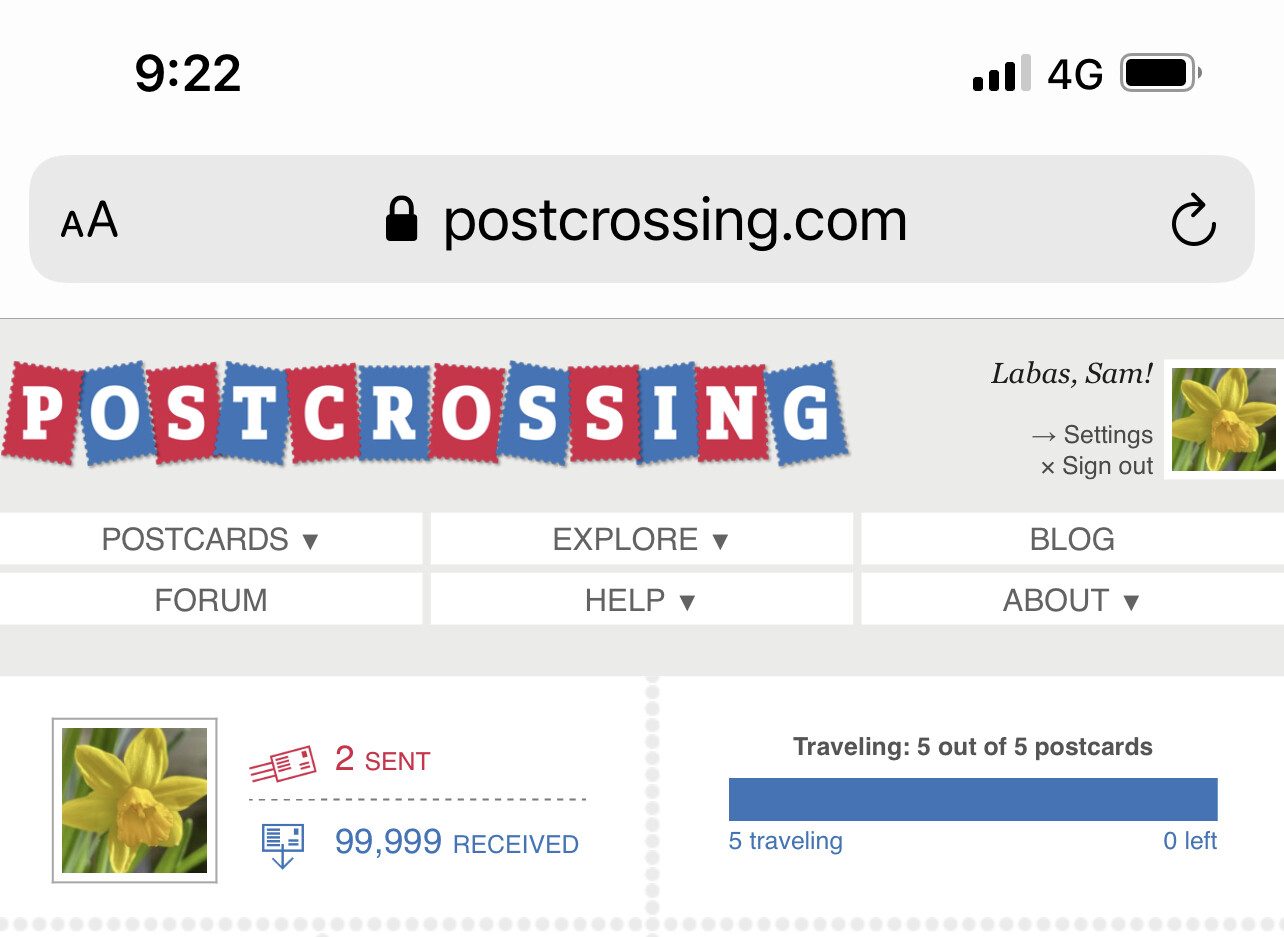Tap the Safari reload page icon
This screenshot has width=1284, height=937.
[x=1193, y=221]
